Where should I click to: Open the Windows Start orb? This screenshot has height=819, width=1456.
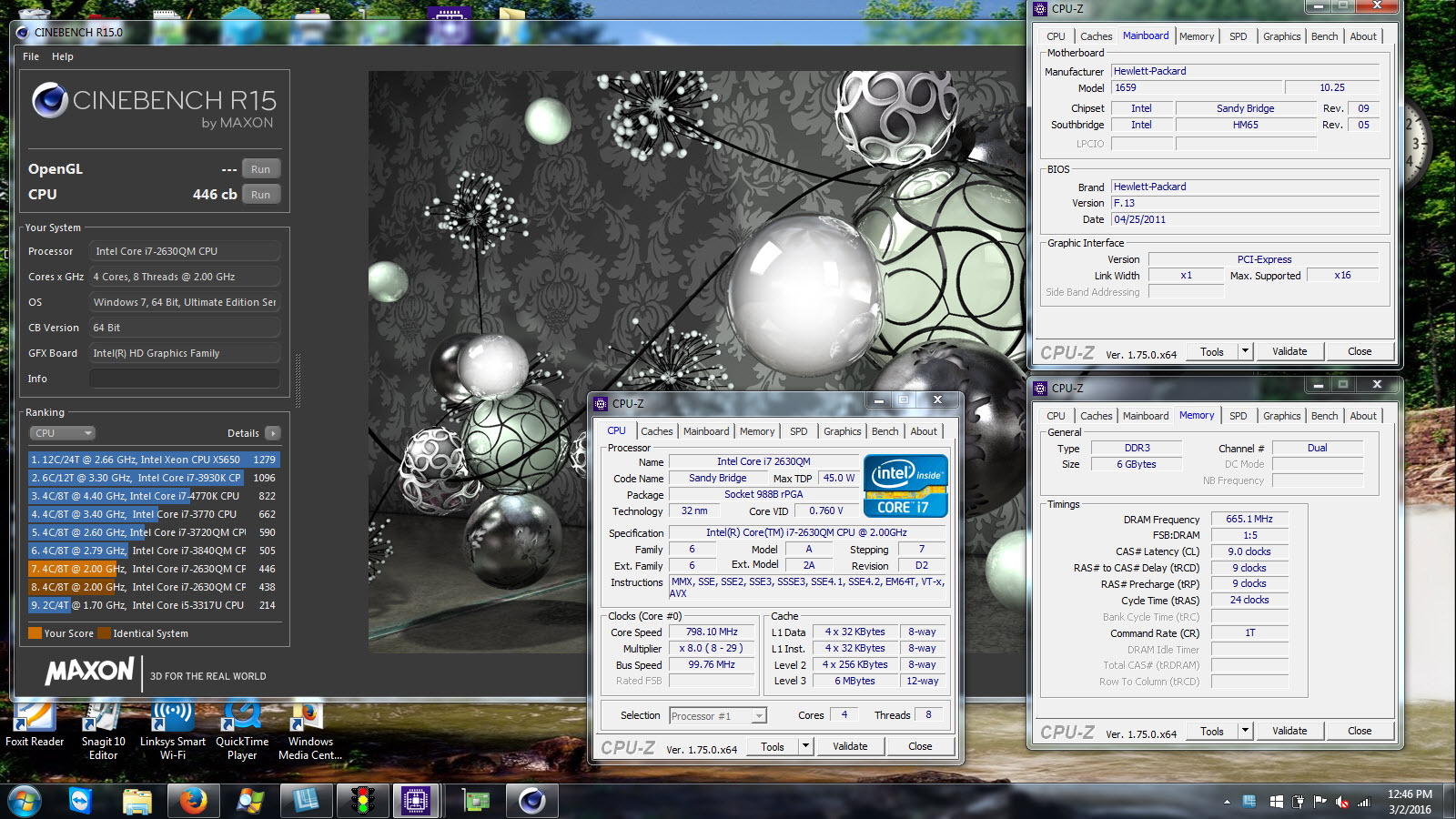coord(25,801)
